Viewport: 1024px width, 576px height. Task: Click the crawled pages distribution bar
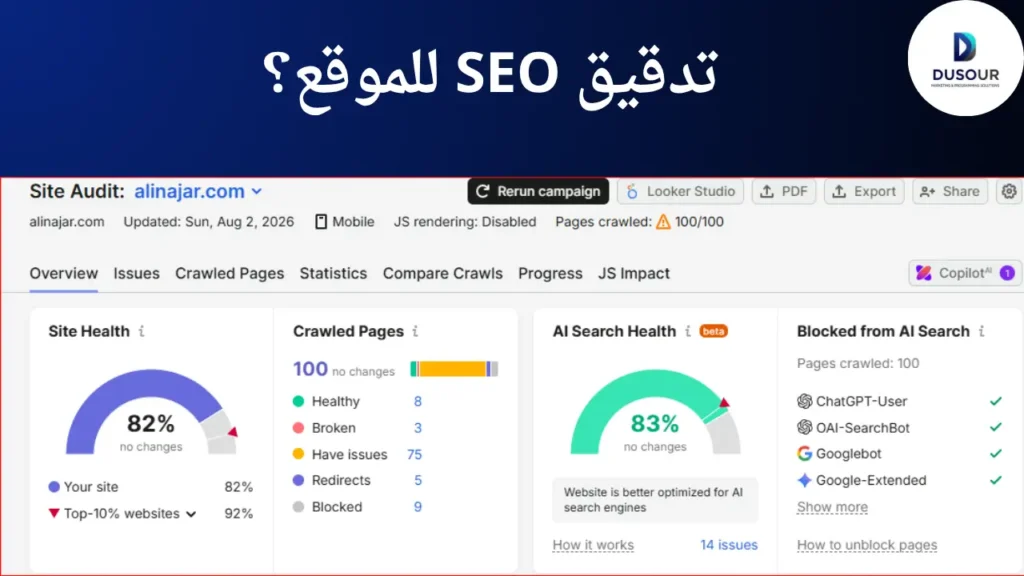coord(454,369)
